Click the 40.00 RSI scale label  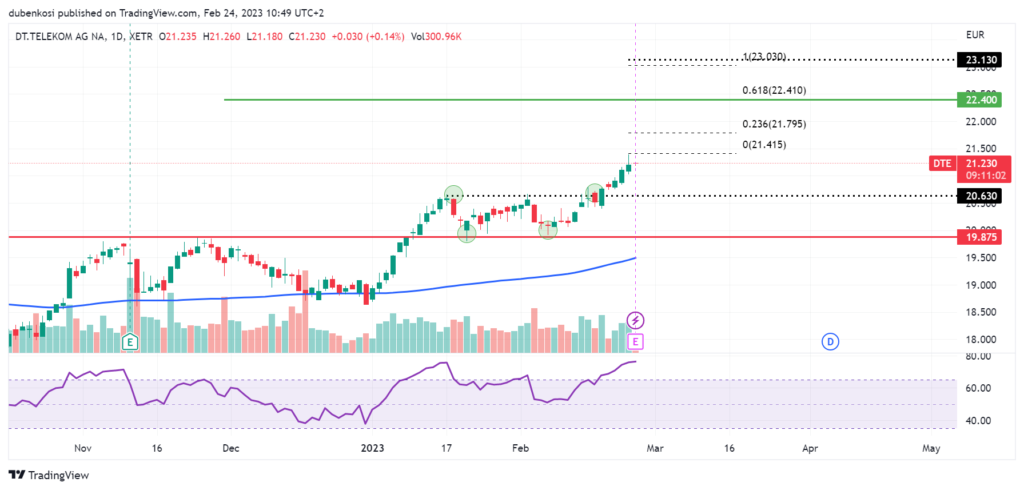(978, 421)
